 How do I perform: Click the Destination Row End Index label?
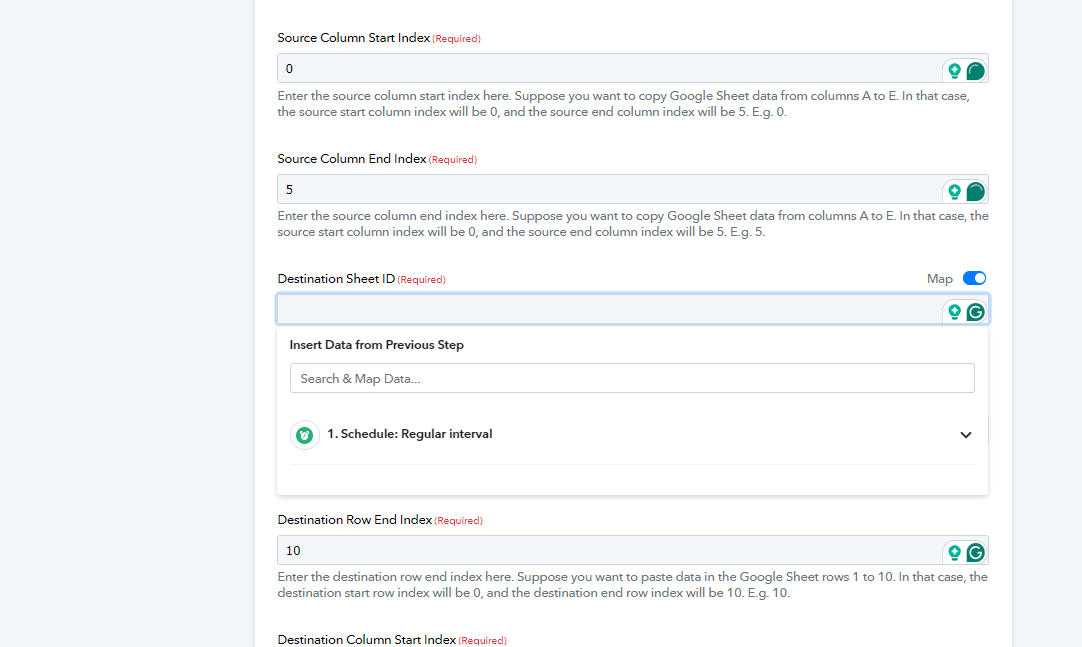pos(355,519)
